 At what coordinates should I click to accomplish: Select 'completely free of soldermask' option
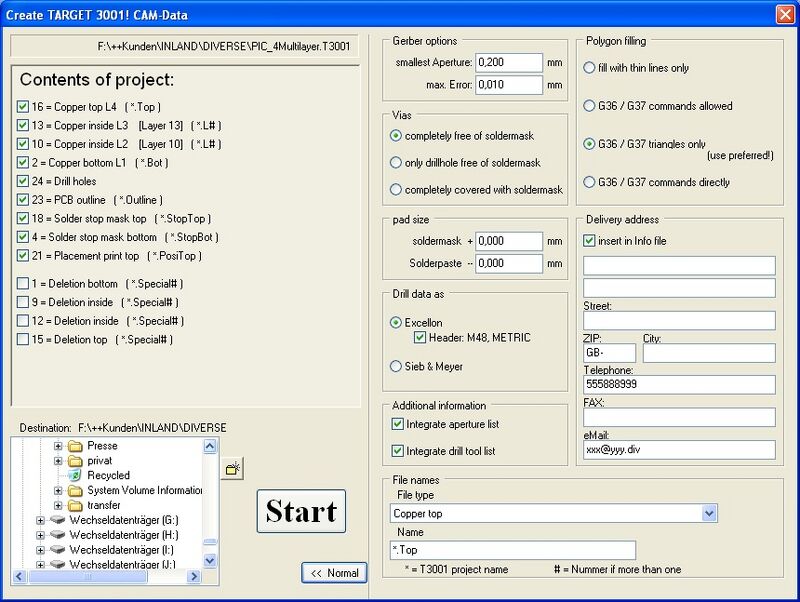click(x=395, y=136)
